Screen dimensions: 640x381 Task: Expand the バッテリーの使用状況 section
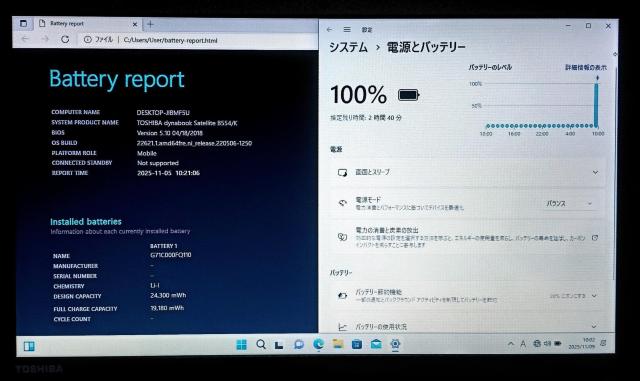(467, 327)
